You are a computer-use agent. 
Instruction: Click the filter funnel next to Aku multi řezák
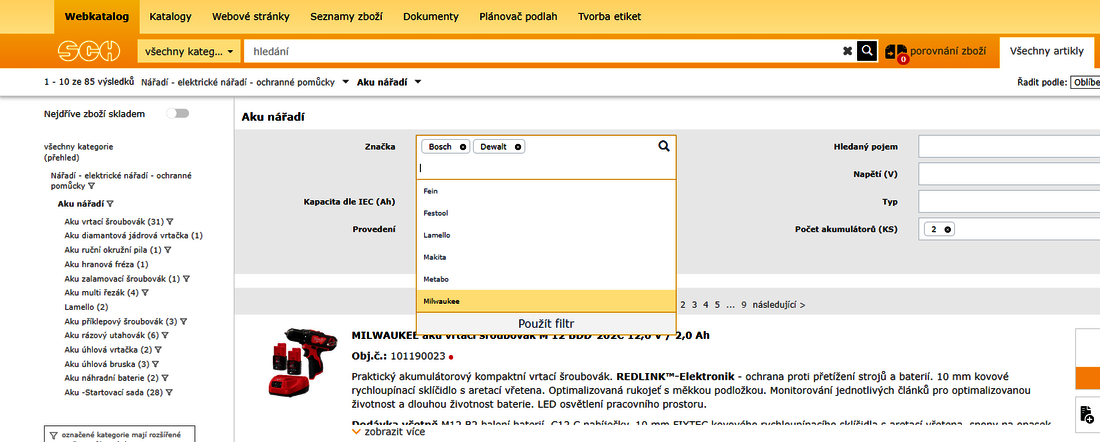click(143, 293)
